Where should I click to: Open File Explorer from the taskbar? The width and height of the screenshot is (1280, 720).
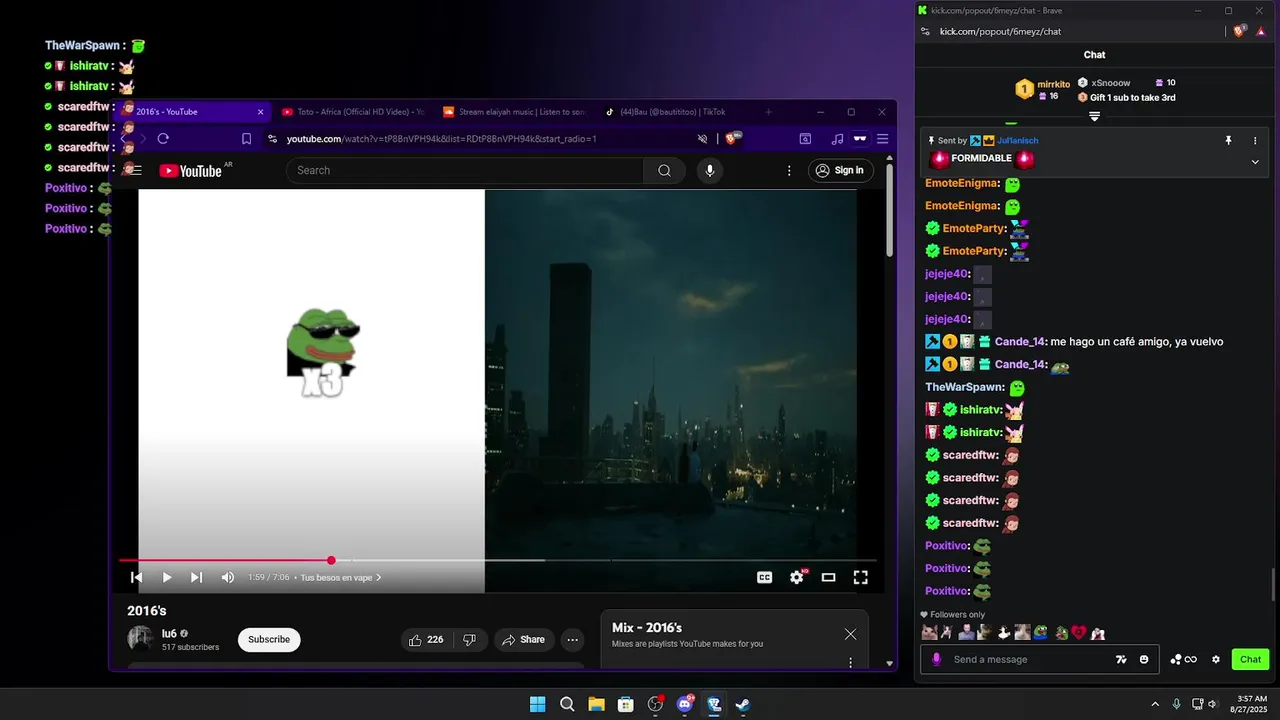[596, 704]
